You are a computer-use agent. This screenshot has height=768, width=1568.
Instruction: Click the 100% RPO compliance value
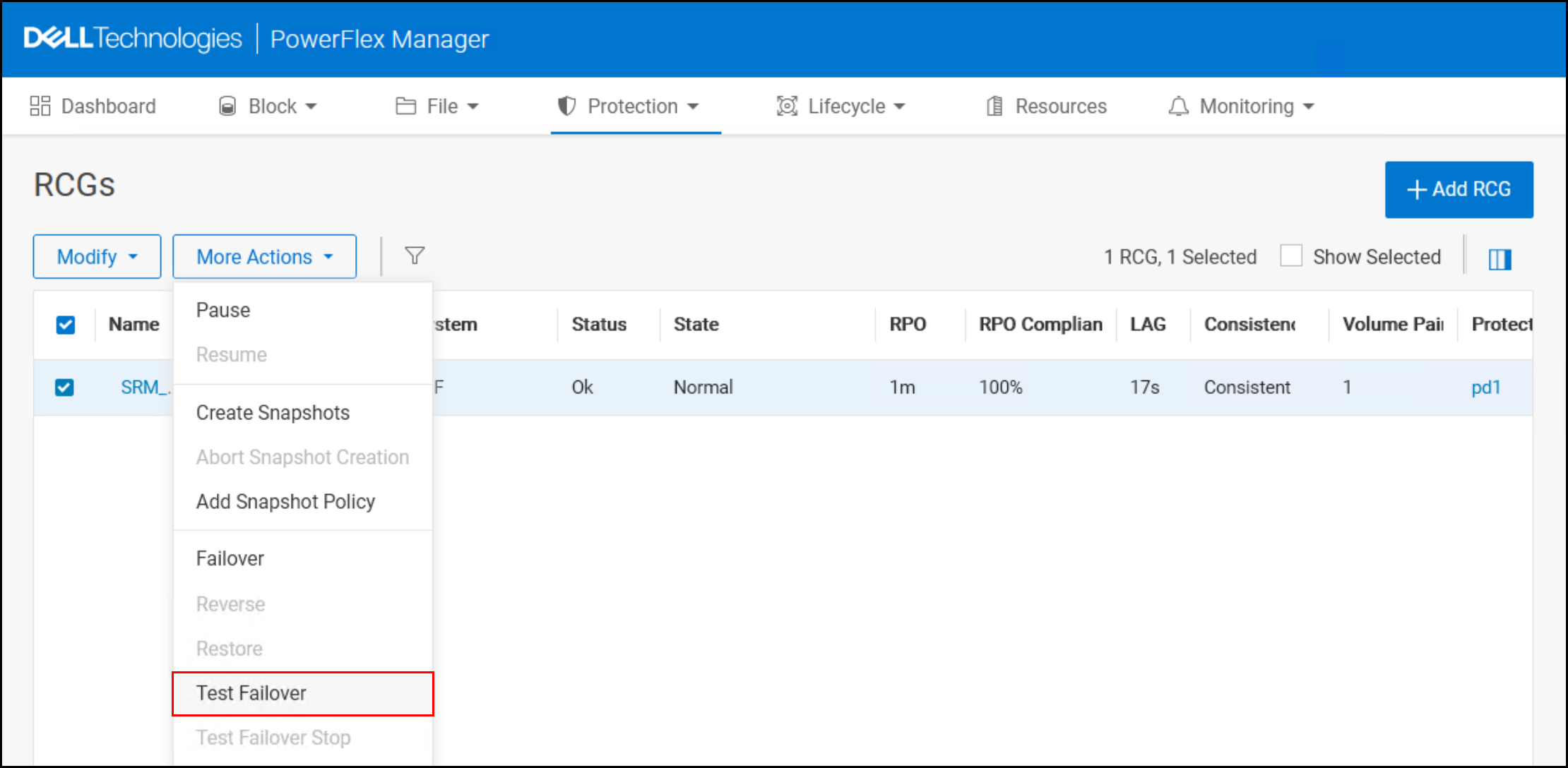coord(1000,388)
